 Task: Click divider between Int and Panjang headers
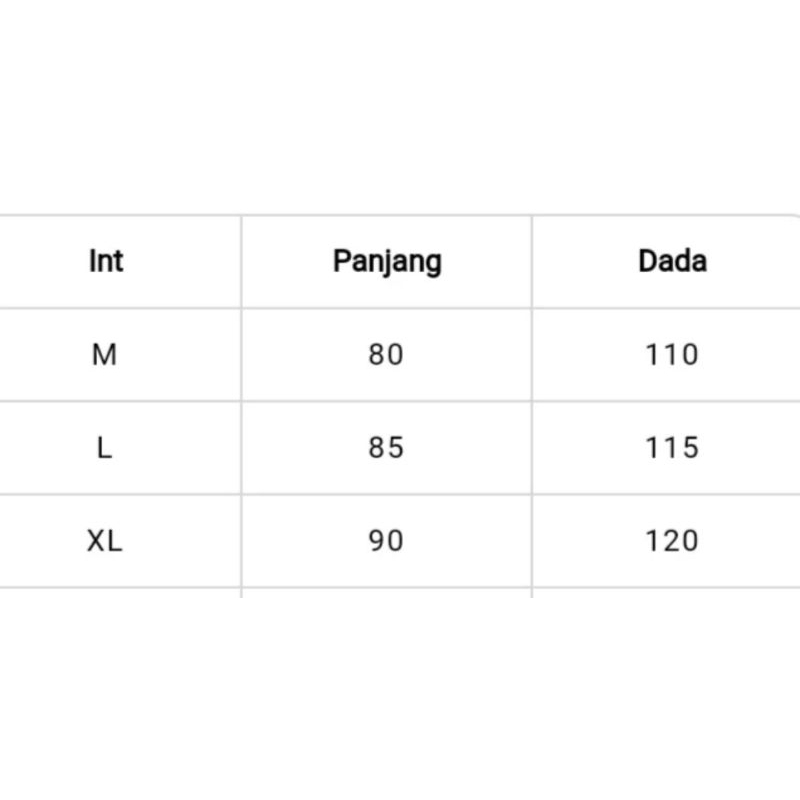pyautogui.click(x=241, y=261)
